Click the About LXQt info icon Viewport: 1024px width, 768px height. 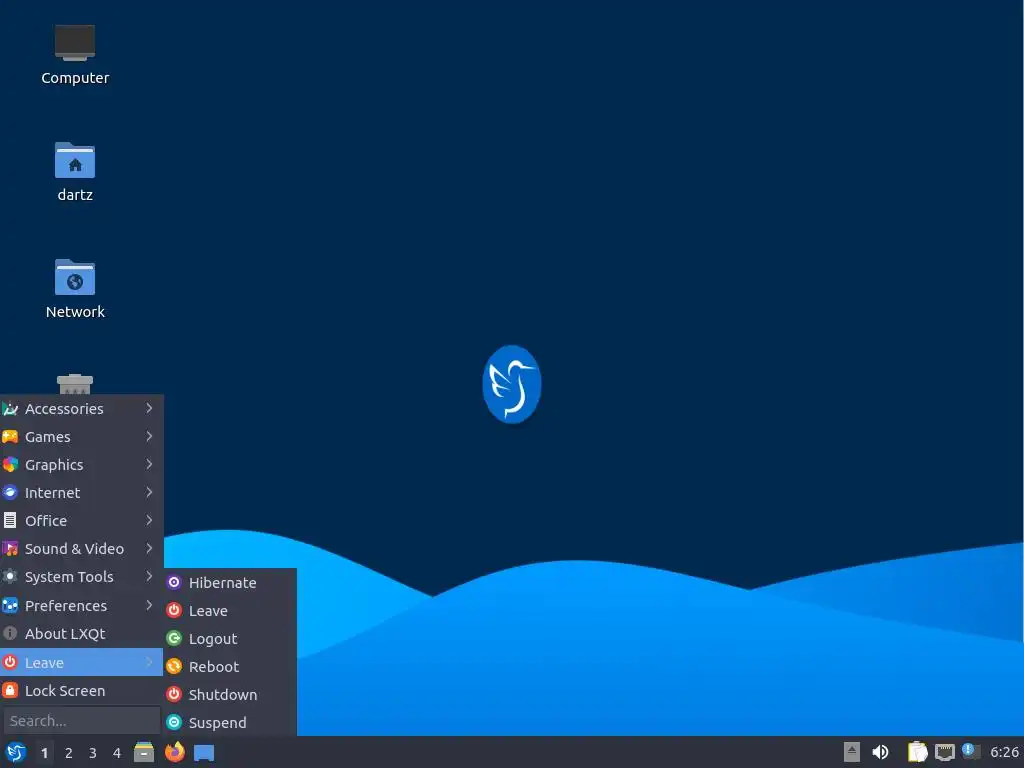(10, 633)
